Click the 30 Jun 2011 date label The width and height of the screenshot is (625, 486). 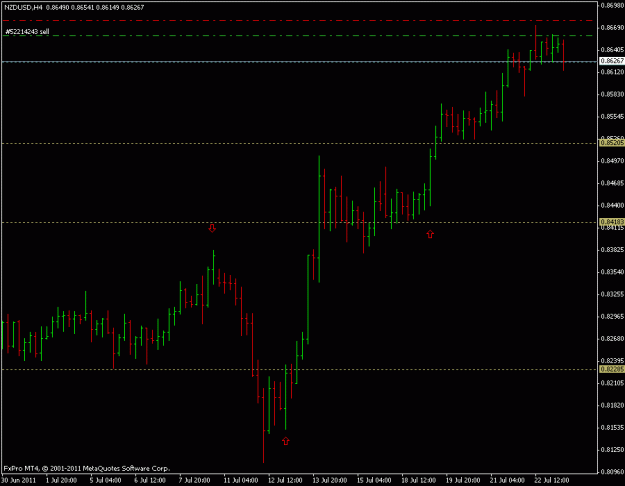(19, 480)
